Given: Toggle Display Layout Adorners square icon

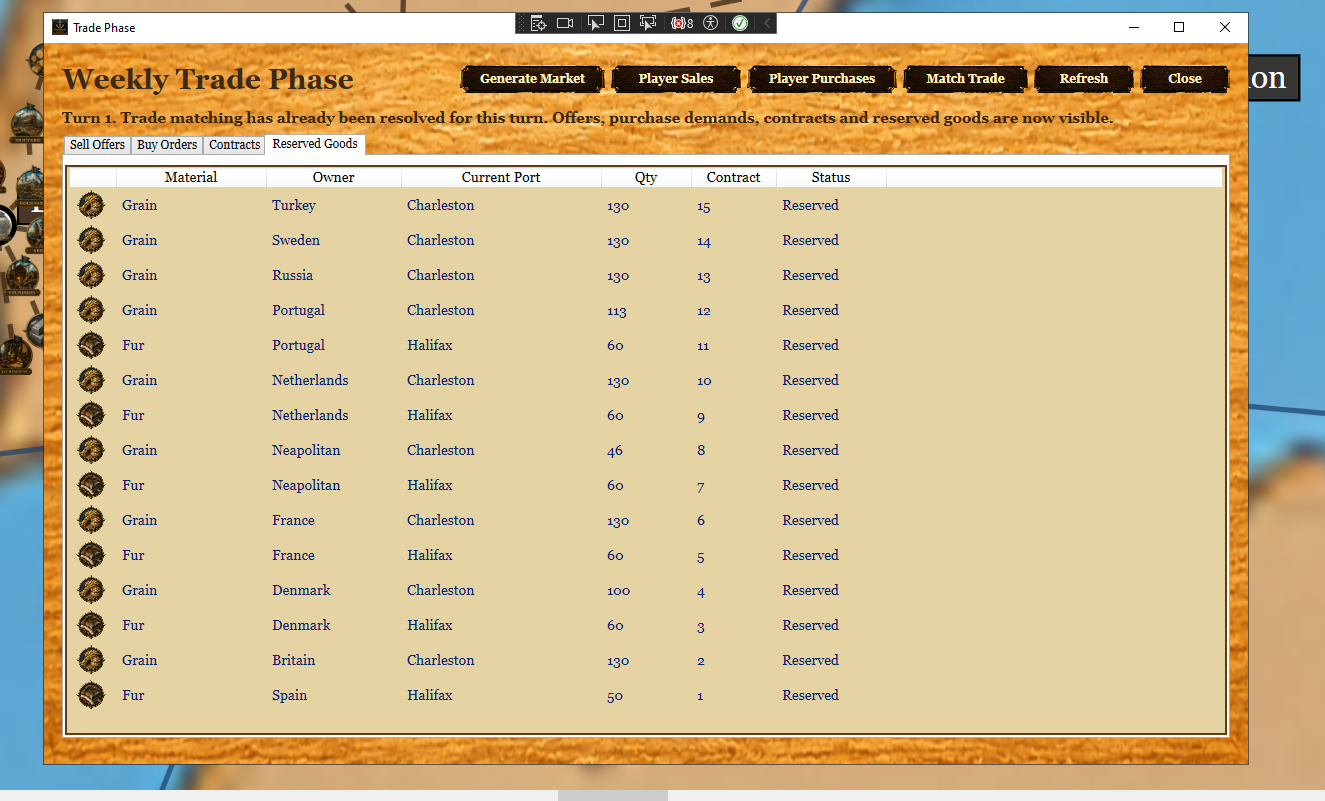Looking at the screenshot, I should [622, 23].
